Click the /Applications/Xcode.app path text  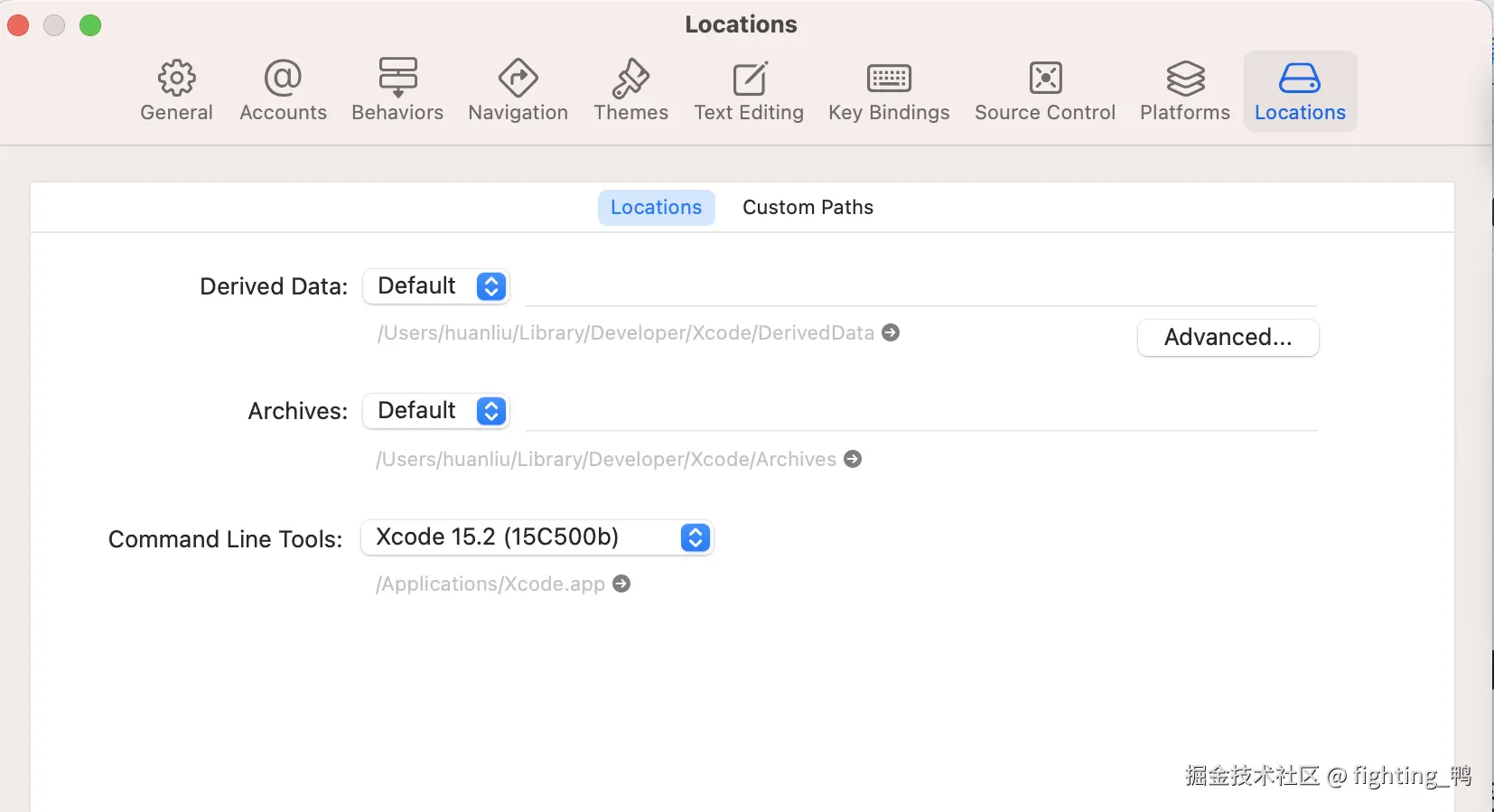(490, 584)
